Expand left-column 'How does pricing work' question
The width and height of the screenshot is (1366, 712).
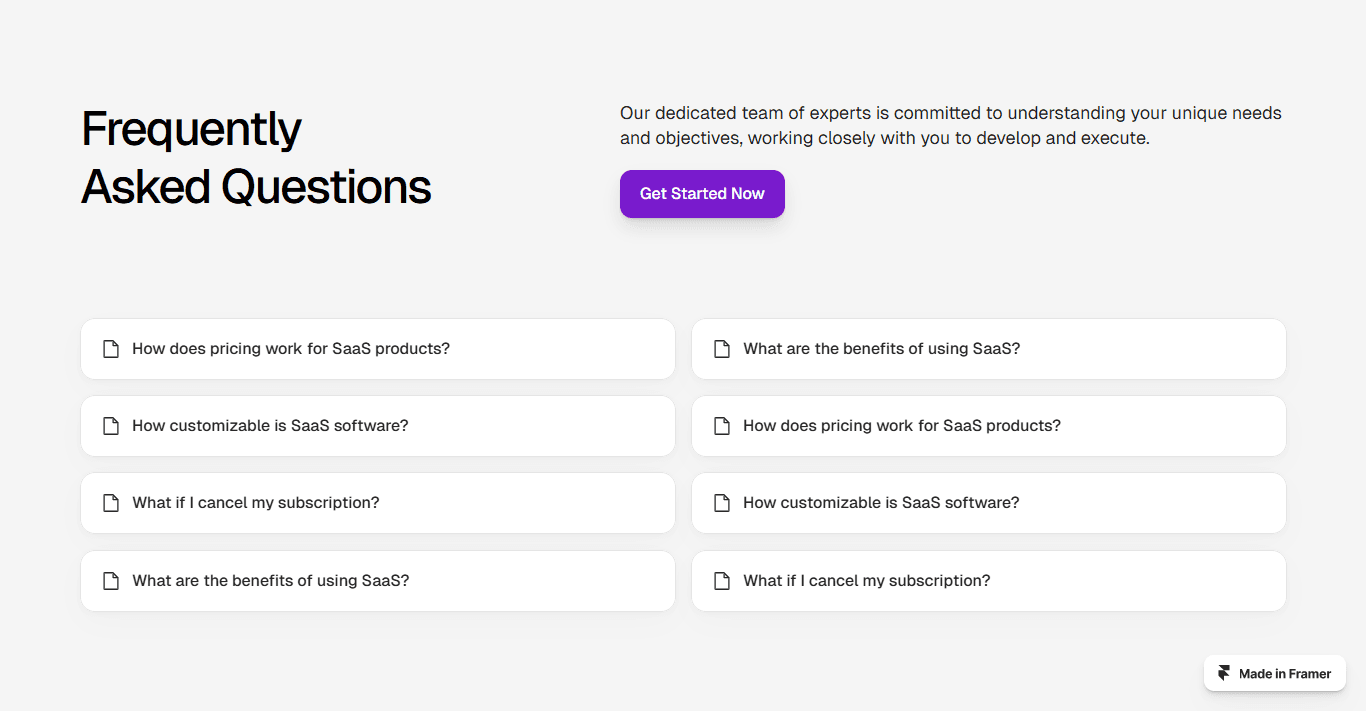point(378,349)
